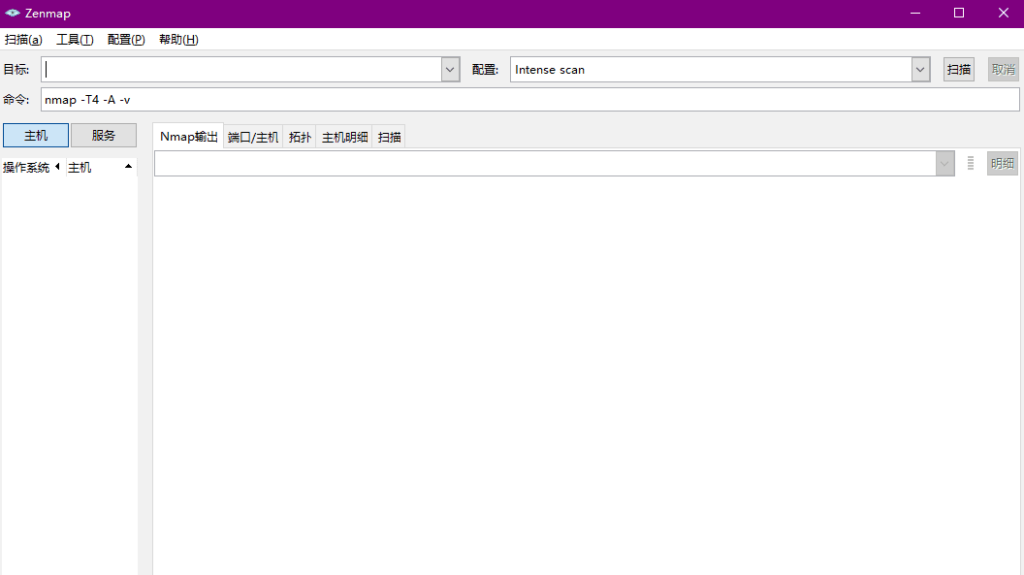
Task: Switch to the 端口/主机 tab
Action: (x=253, y=137)
